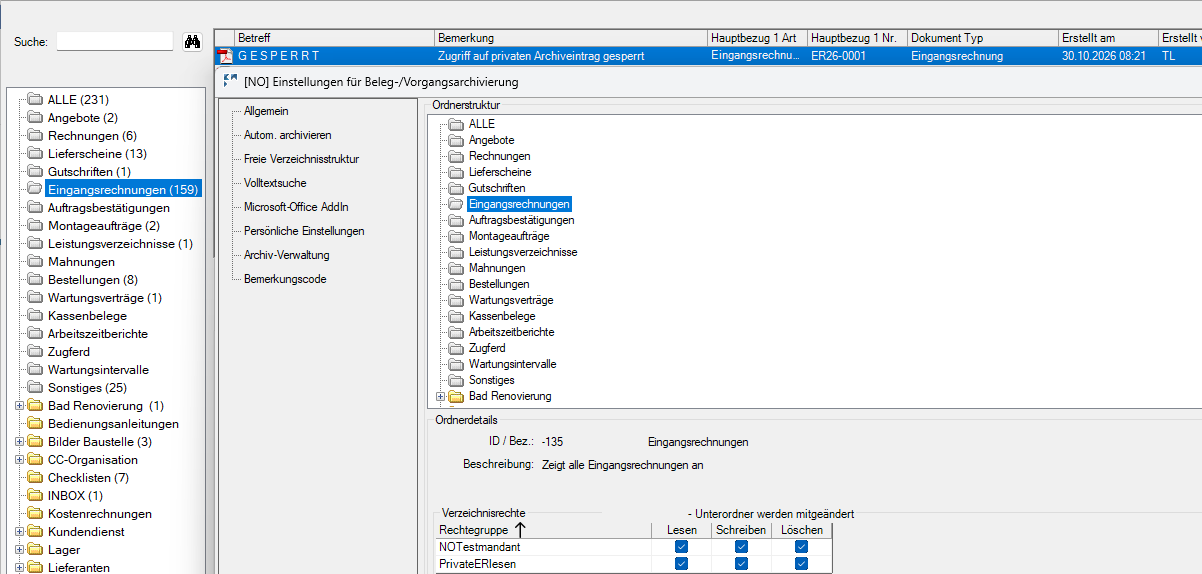The image size is (1202, 574).
Task: Click the Rechnungen (6) folder icon
Action: 36,136
